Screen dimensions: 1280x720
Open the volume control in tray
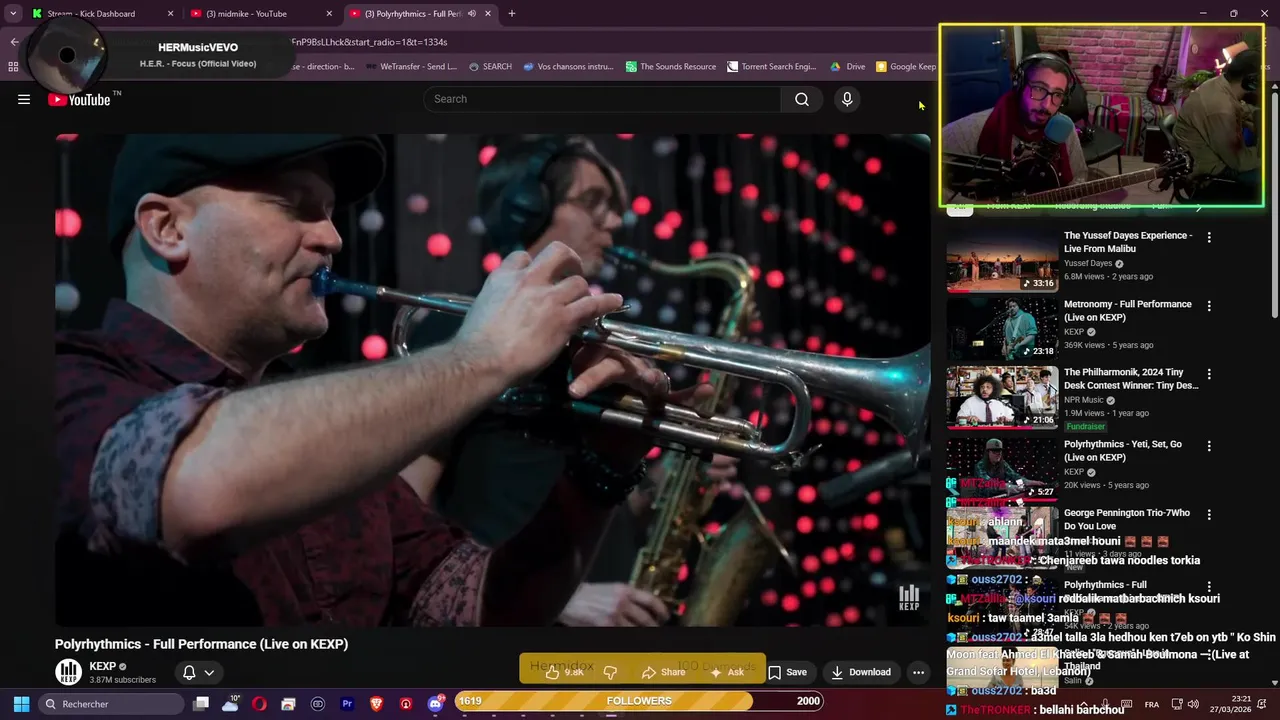[1193, 704]
